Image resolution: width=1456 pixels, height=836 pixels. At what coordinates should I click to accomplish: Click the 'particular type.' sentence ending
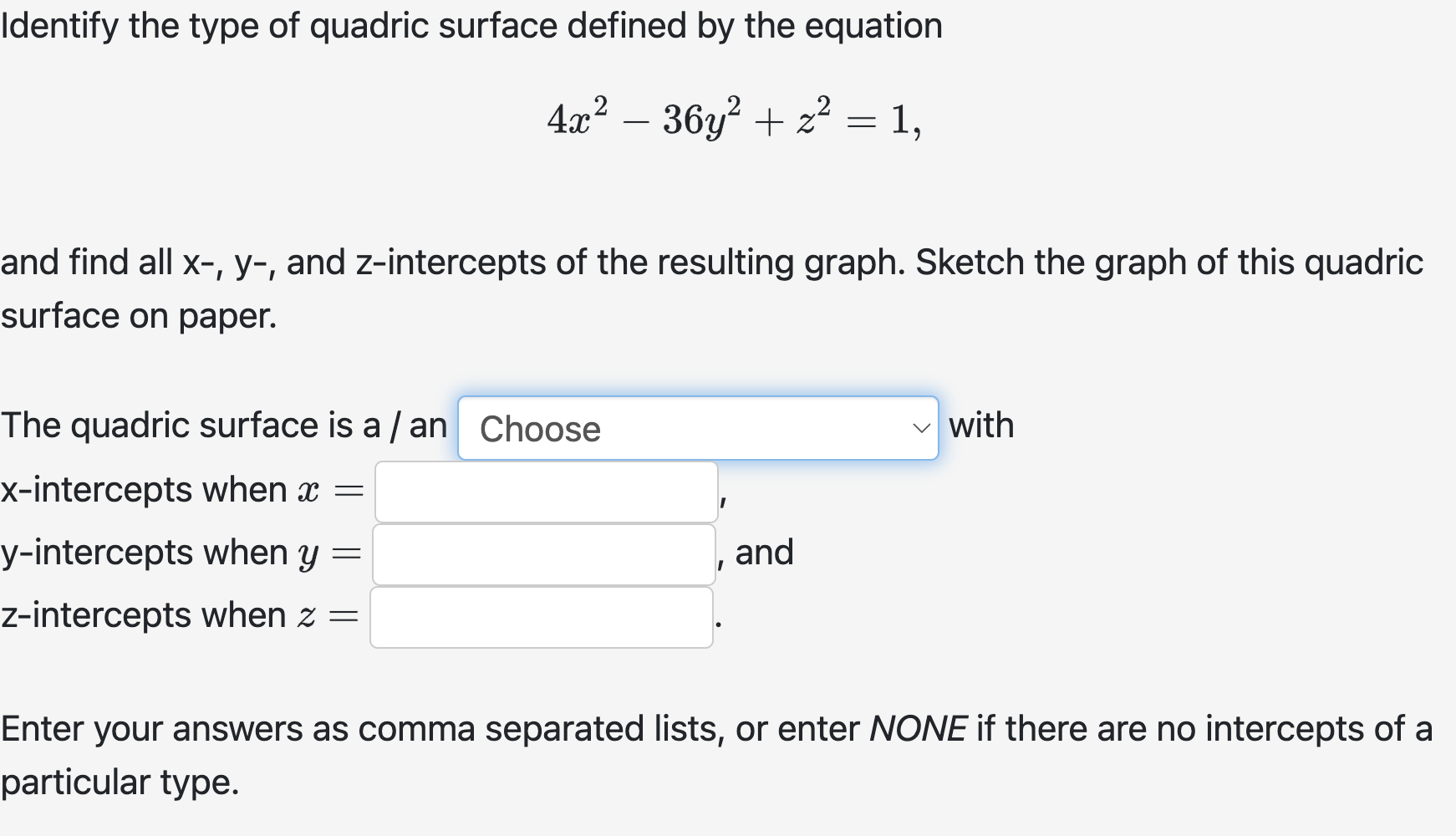point(120,782)
